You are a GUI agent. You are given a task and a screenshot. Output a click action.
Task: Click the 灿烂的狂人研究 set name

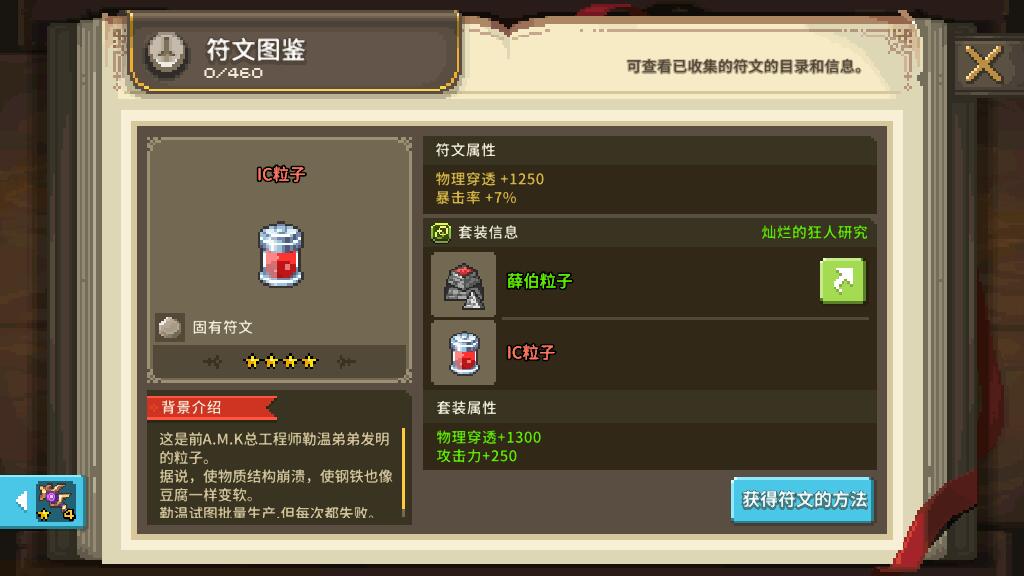tap(814, 232)
